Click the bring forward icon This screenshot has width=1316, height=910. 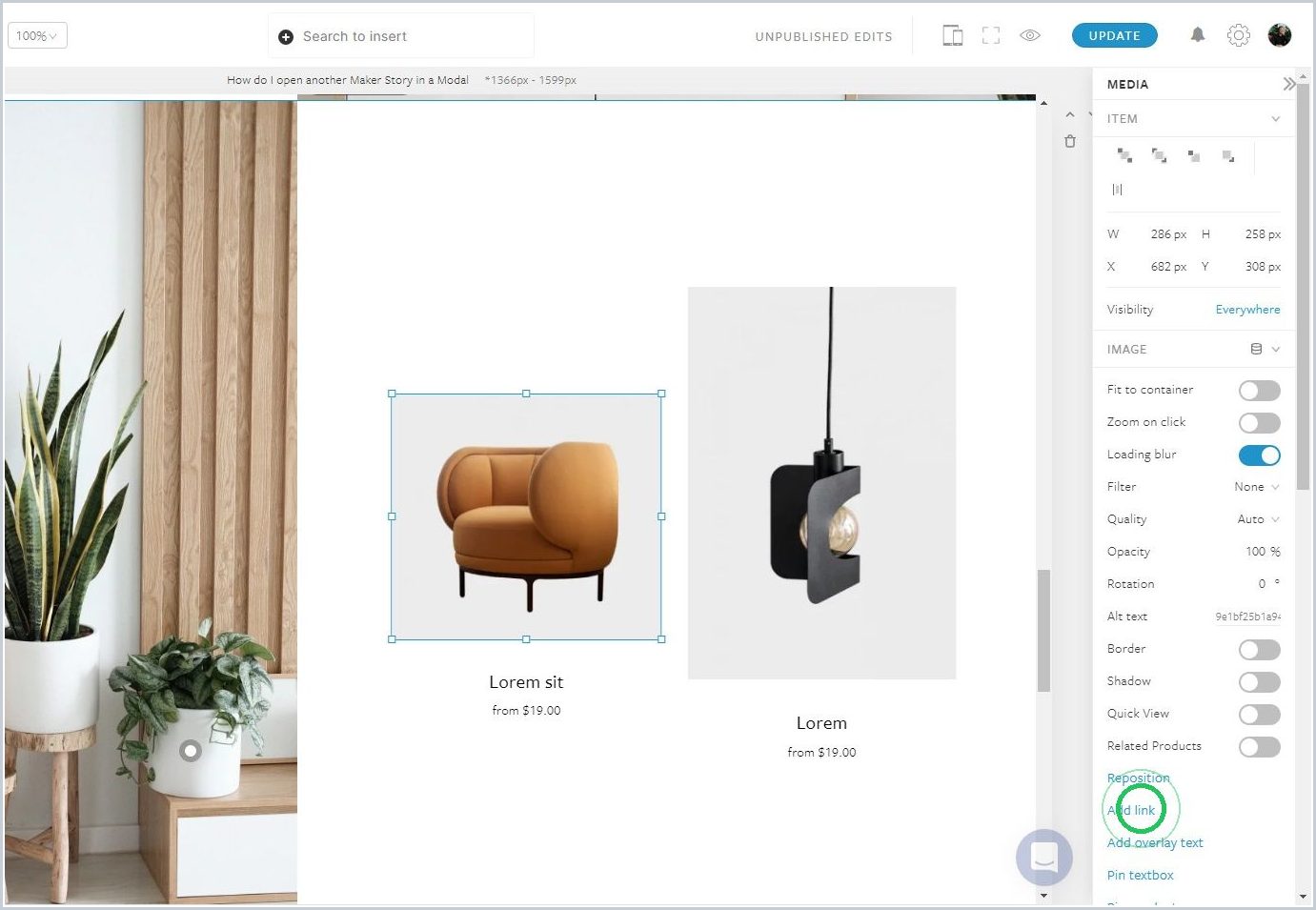coord(1193,155)
